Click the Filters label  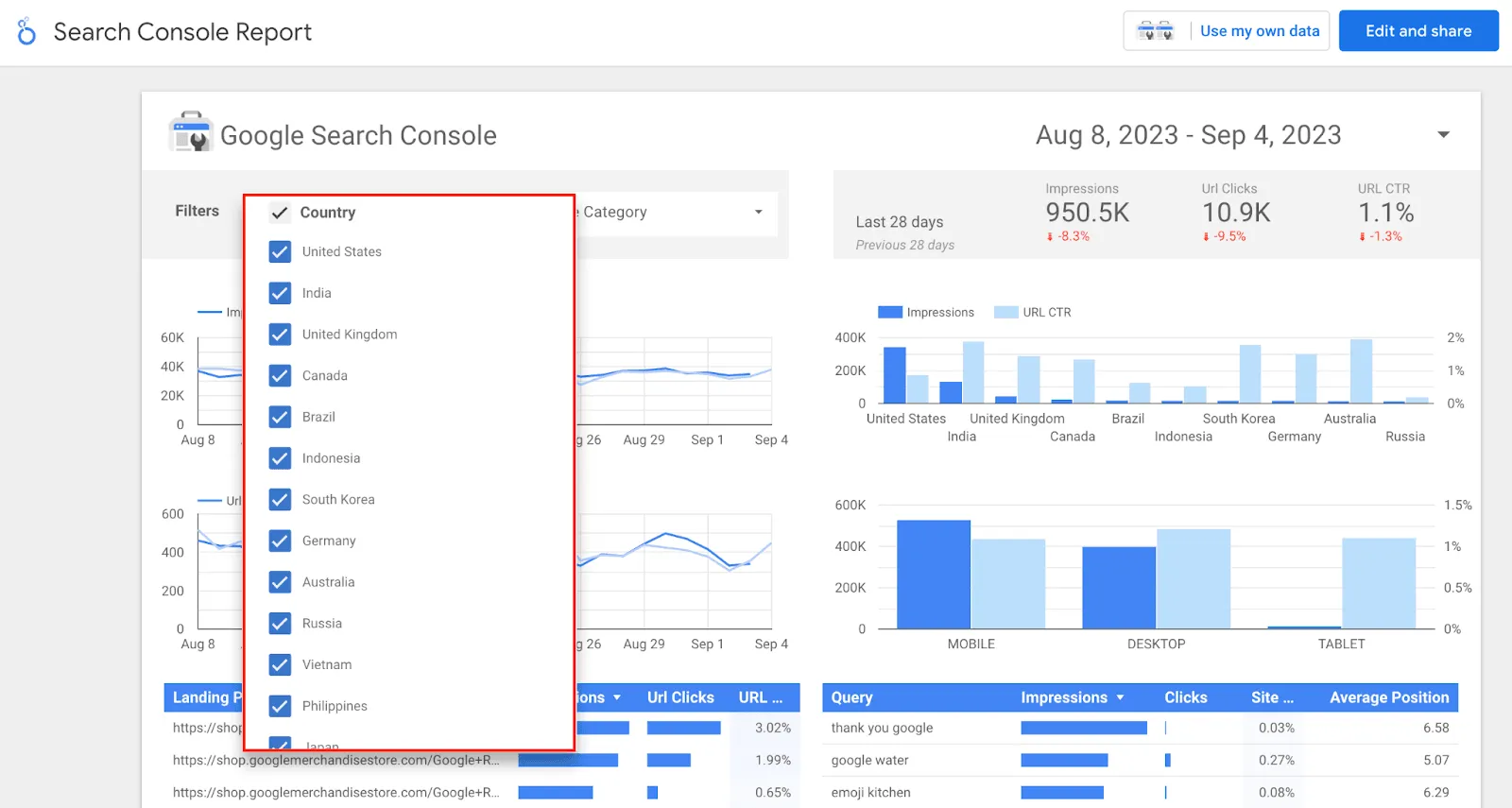pyautogui.click(x=197, y=211)
